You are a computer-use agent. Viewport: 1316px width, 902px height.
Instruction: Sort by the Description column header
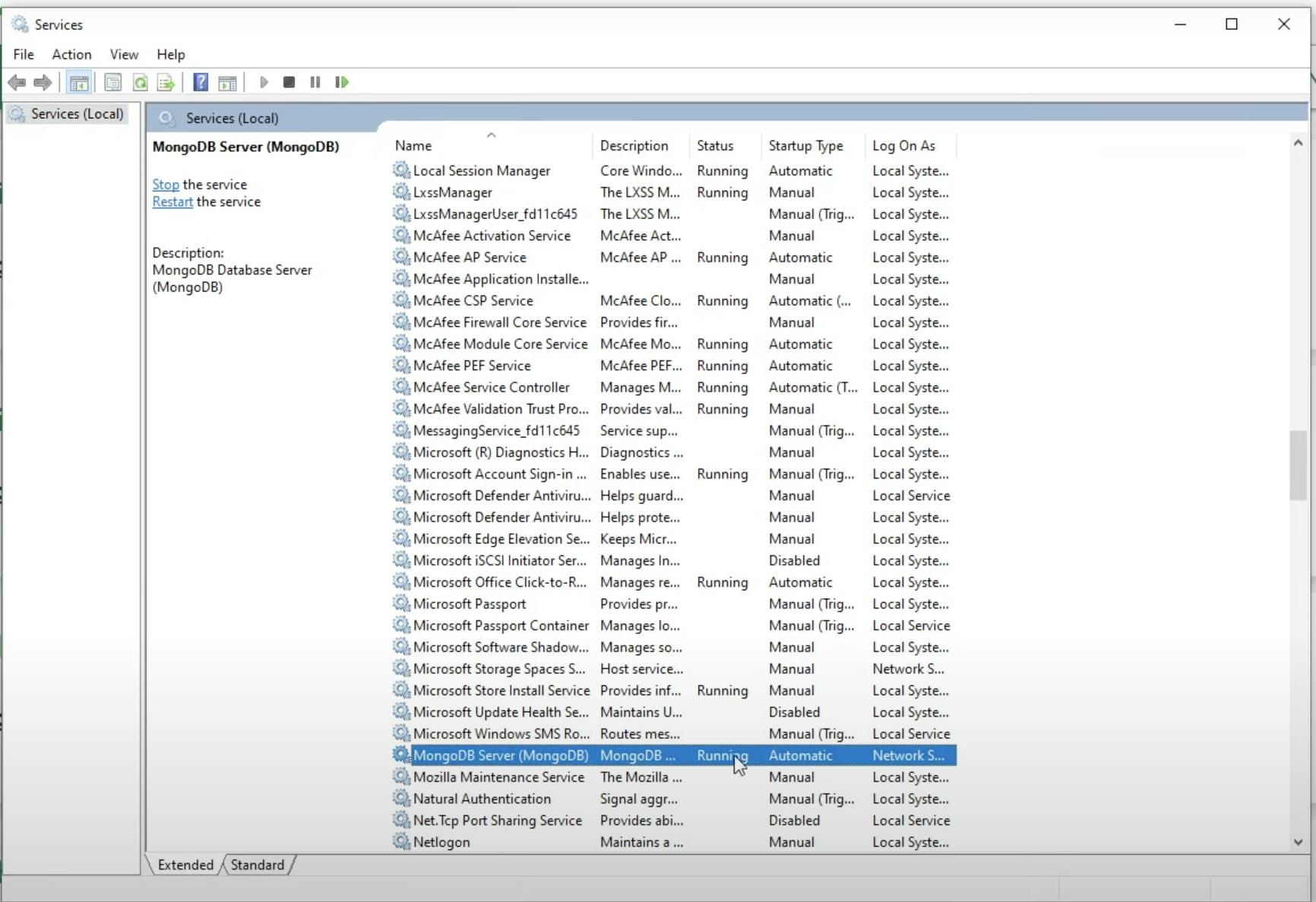(x=641, y=145)
